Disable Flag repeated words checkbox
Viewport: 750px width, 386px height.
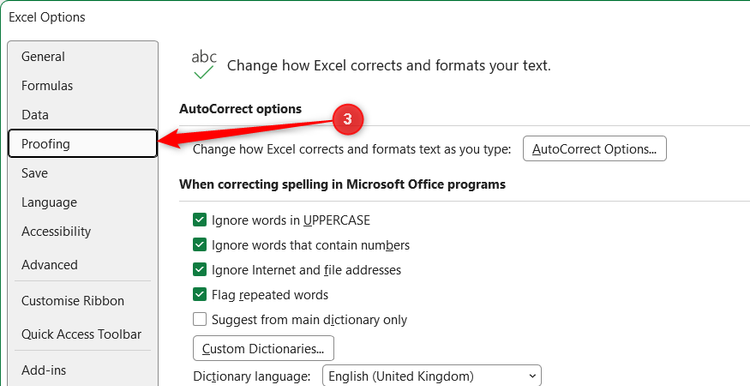(199, 294)
